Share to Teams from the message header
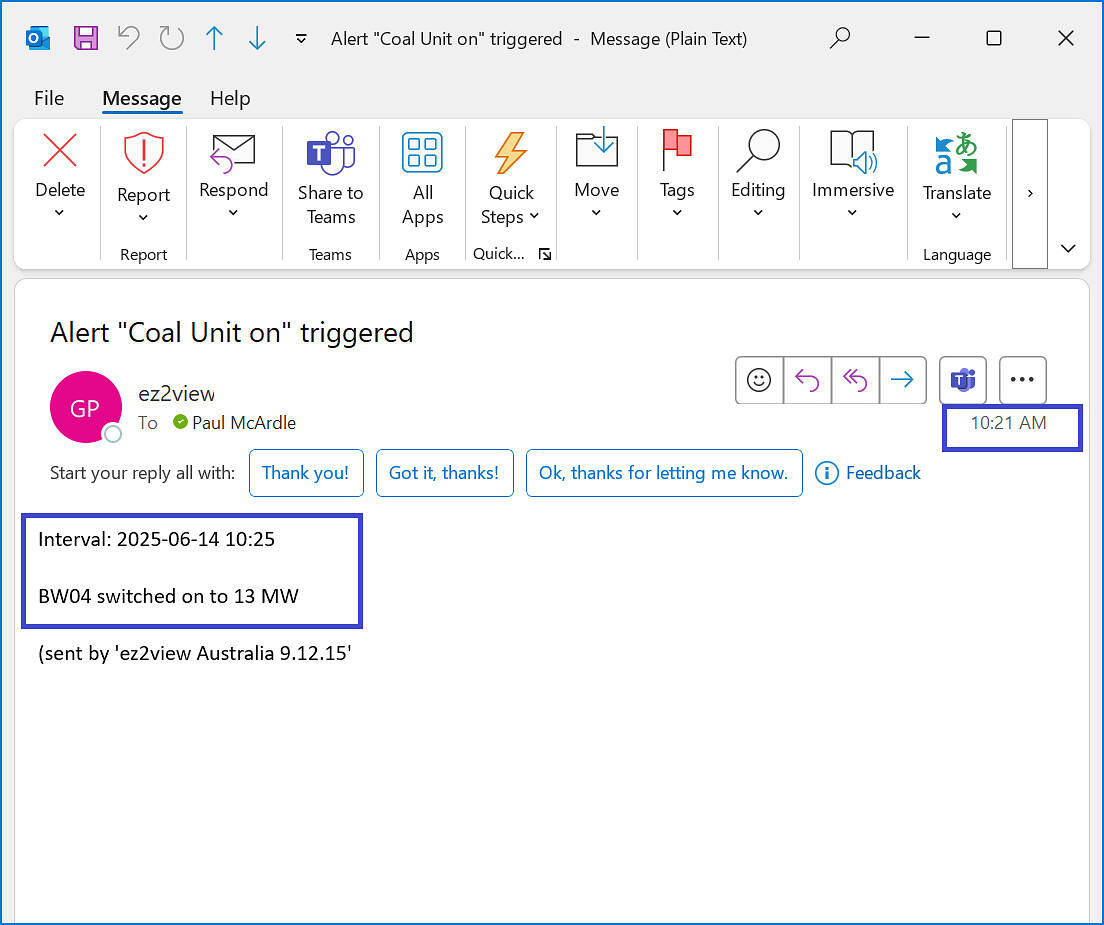This screenshot has height=925, width=1104. (962, 380)
